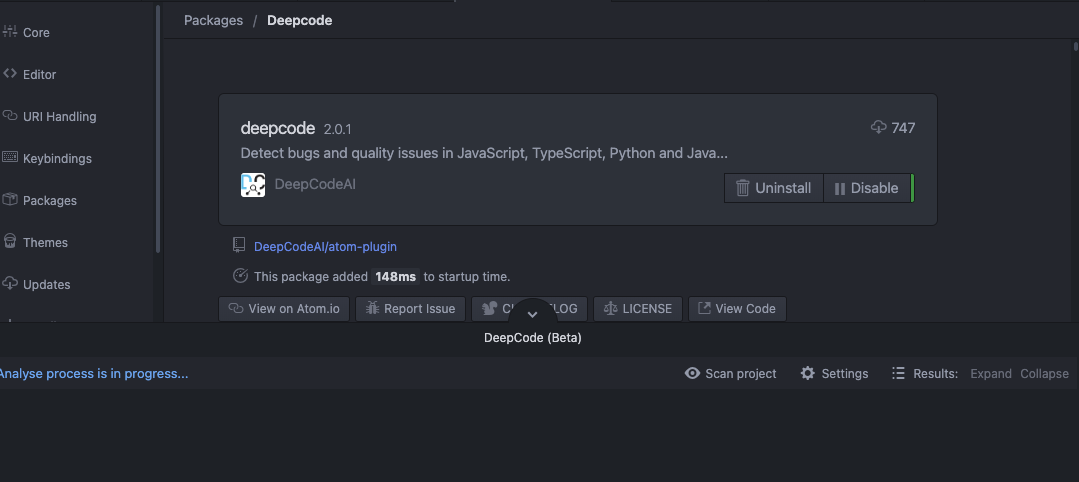Image resolution: width=1079 pixels, height=482 pixels.
Task: Click the repository book icon
Action: (x=239, y=244)
